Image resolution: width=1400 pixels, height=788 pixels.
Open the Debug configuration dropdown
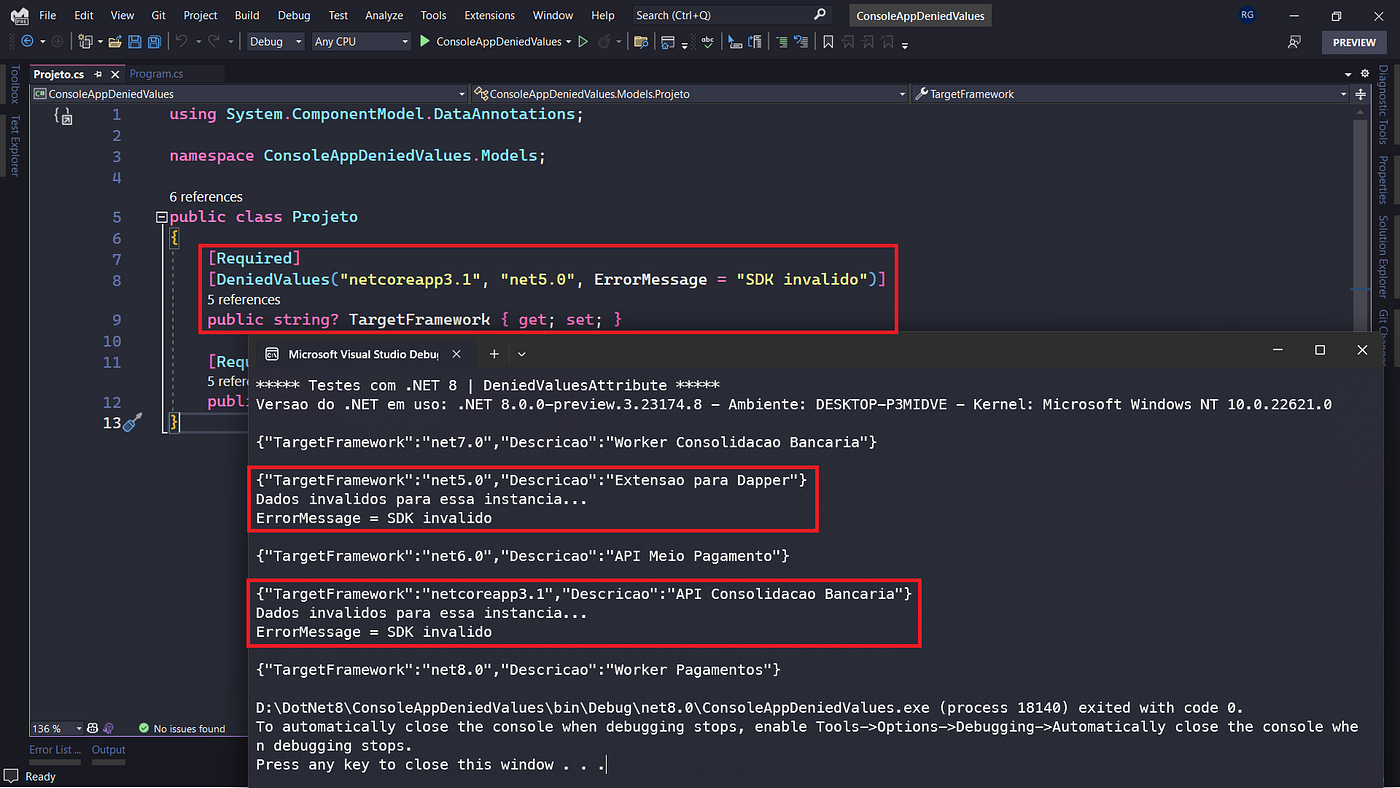(x=275, y=42)
